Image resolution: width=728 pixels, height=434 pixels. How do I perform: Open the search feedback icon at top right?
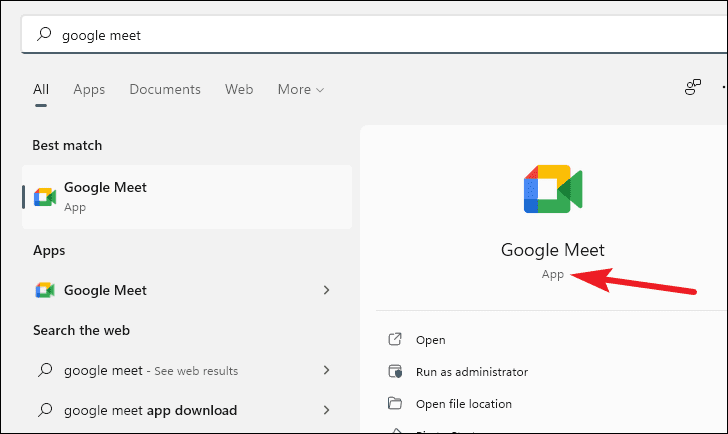pos(693,87)
